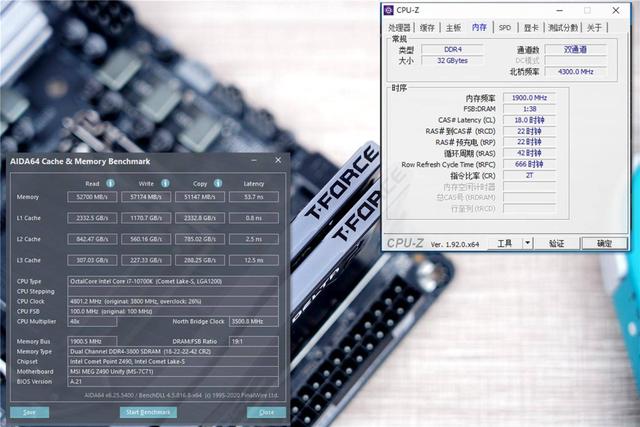640x427 pixels.
Task: Switch to the SPD tab in CPU-Z
Action: pyautogui.click(x=505, y=28)
